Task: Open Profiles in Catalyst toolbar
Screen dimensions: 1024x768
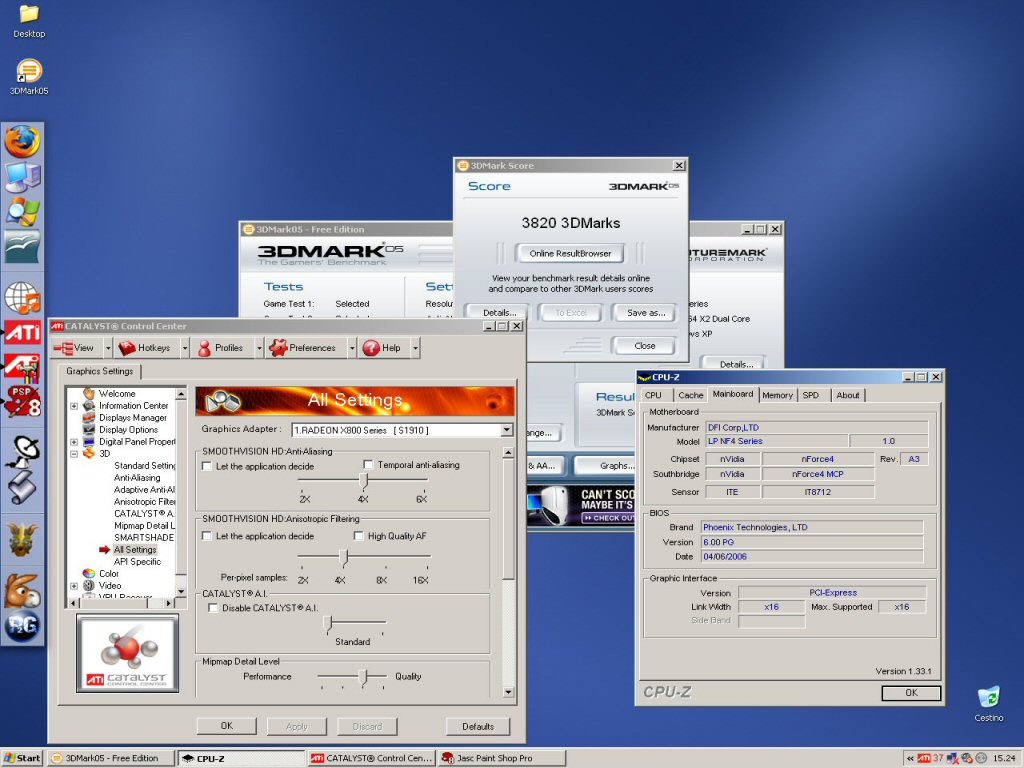Action: (x=220, y=348)
